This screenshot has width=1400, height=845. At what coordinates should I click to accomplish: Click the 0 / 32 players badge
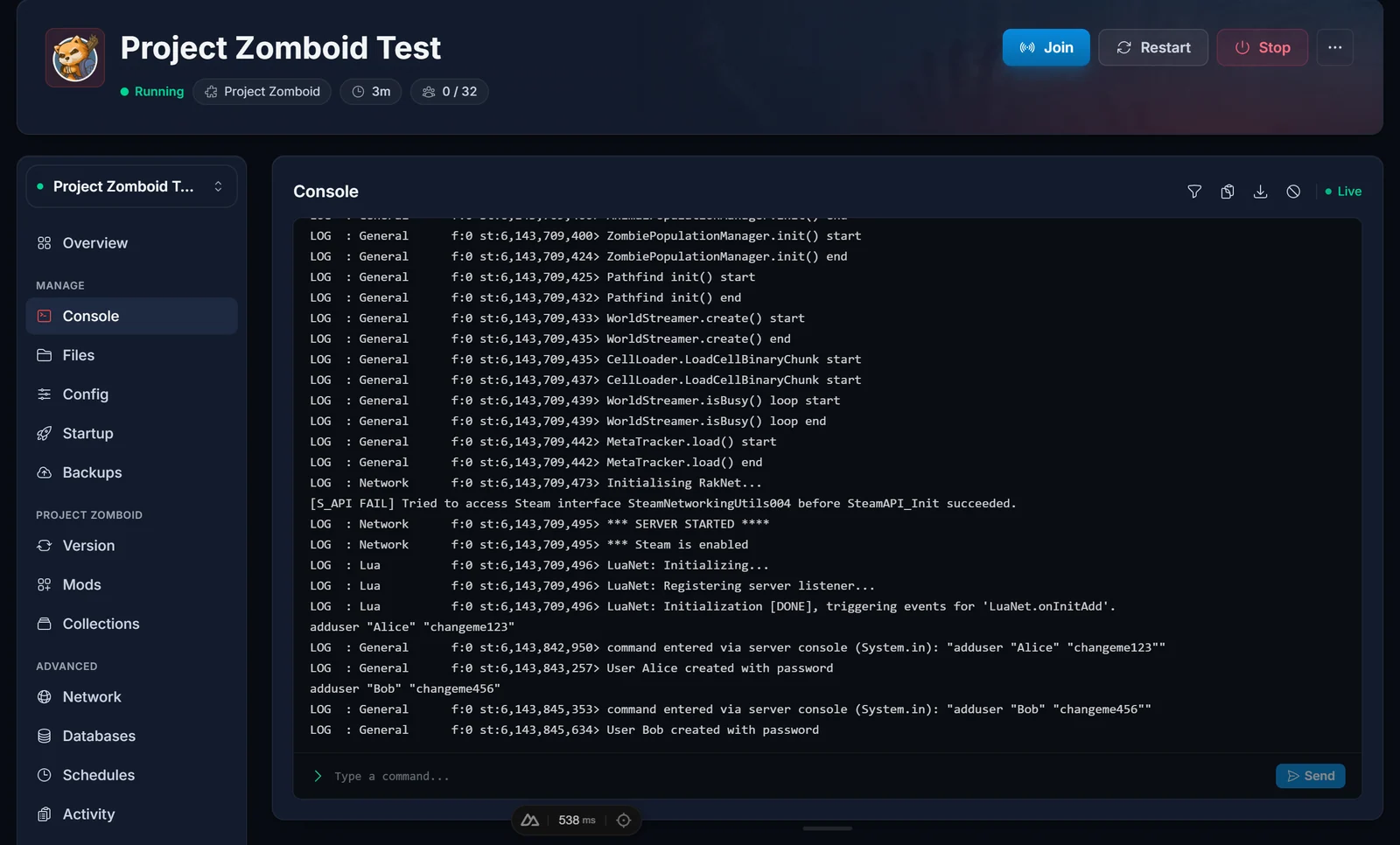450,92
